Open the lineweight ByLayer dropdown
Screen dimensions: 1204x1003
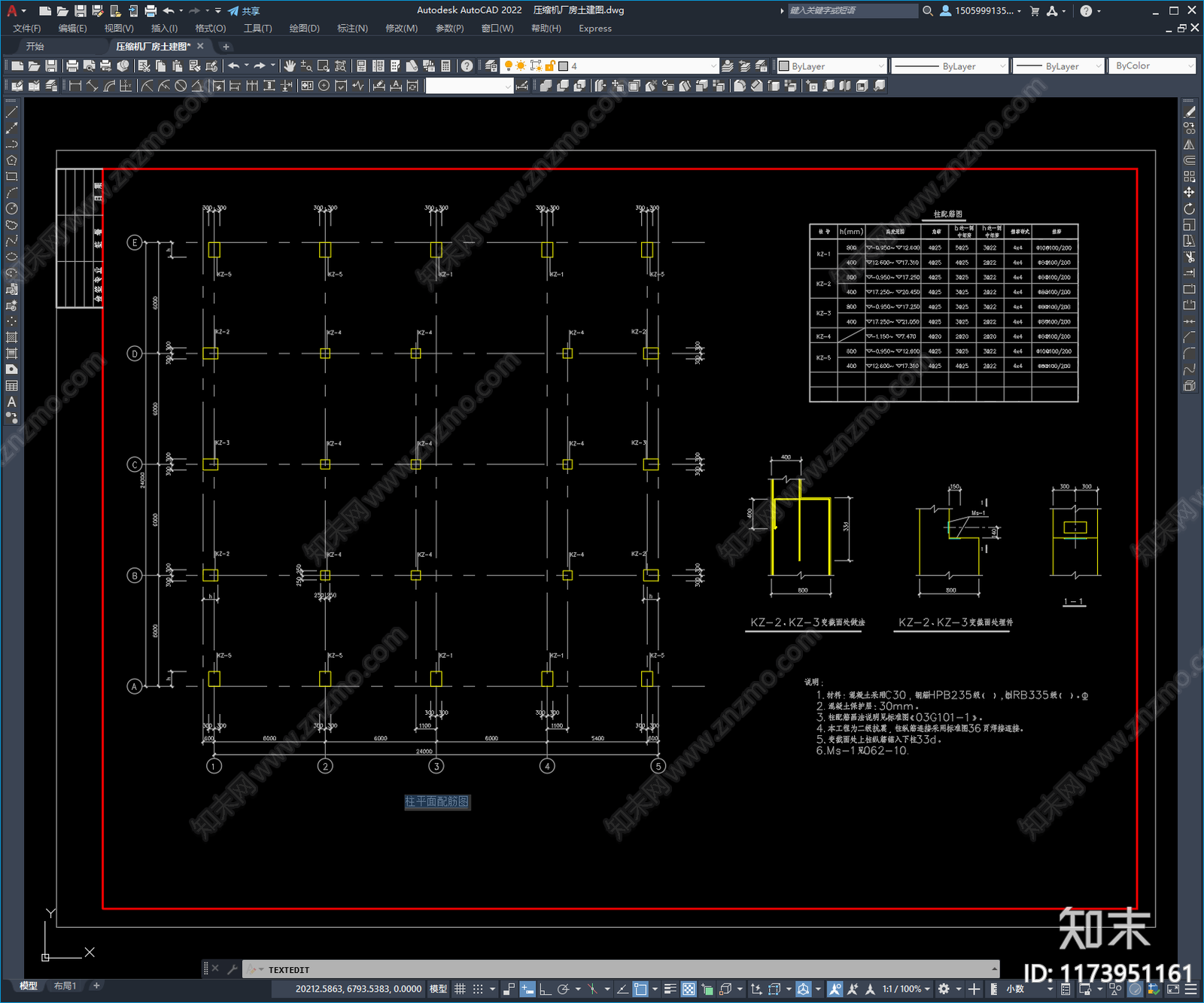(x=1059, y=66)
